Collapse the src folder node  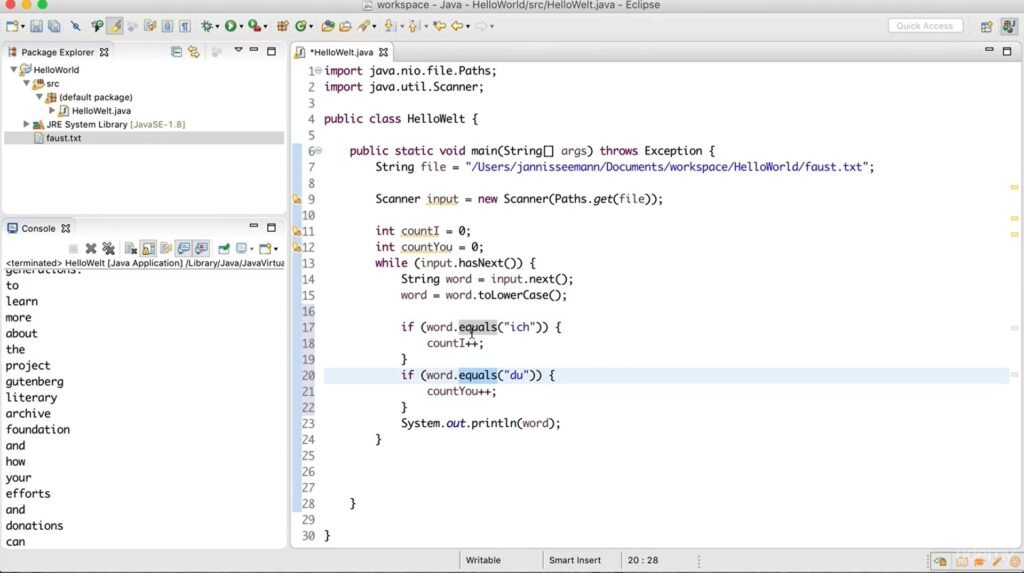click(x=27, y=83)
